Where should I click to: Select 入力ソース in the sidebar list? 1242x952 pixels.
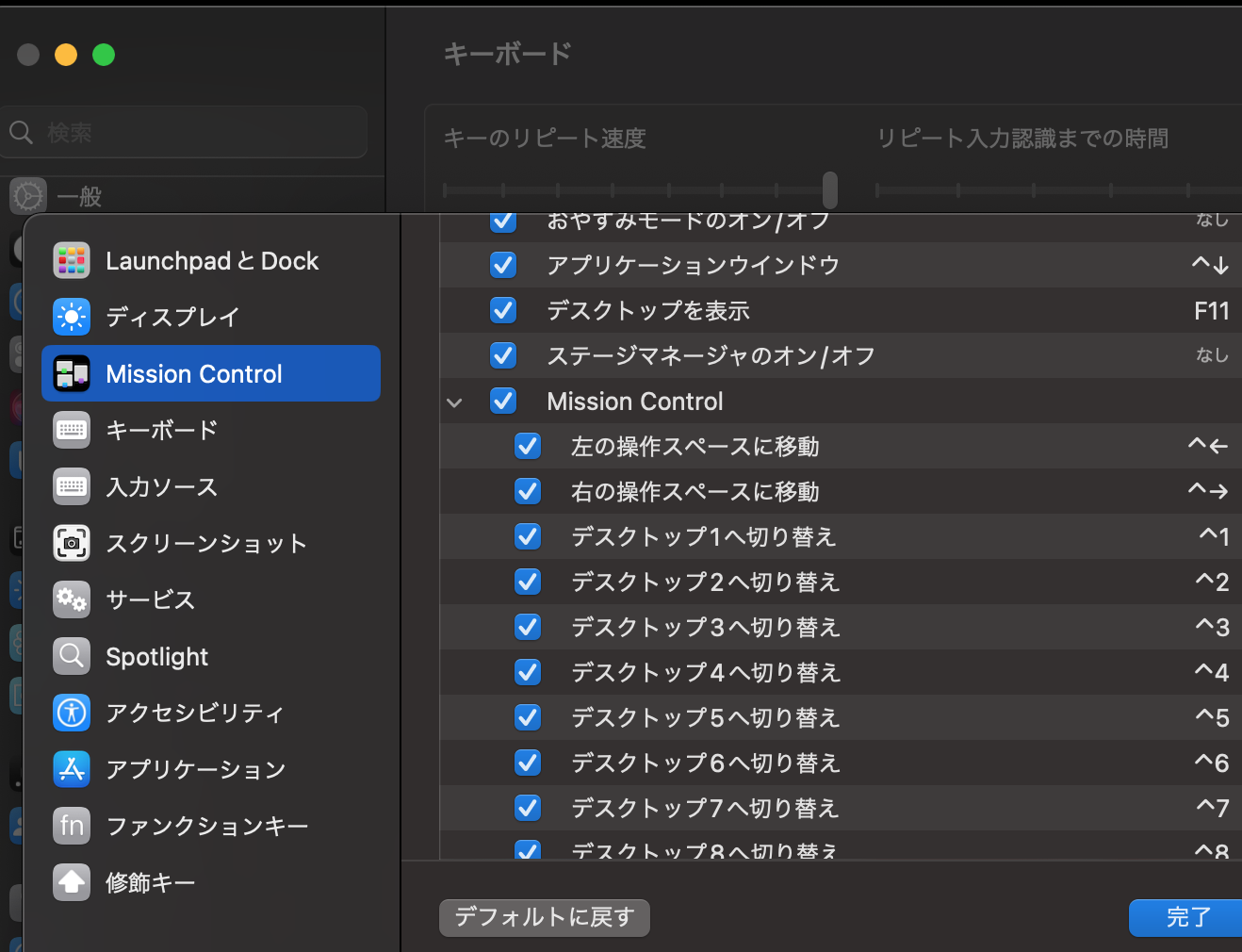tap(161, 486)
